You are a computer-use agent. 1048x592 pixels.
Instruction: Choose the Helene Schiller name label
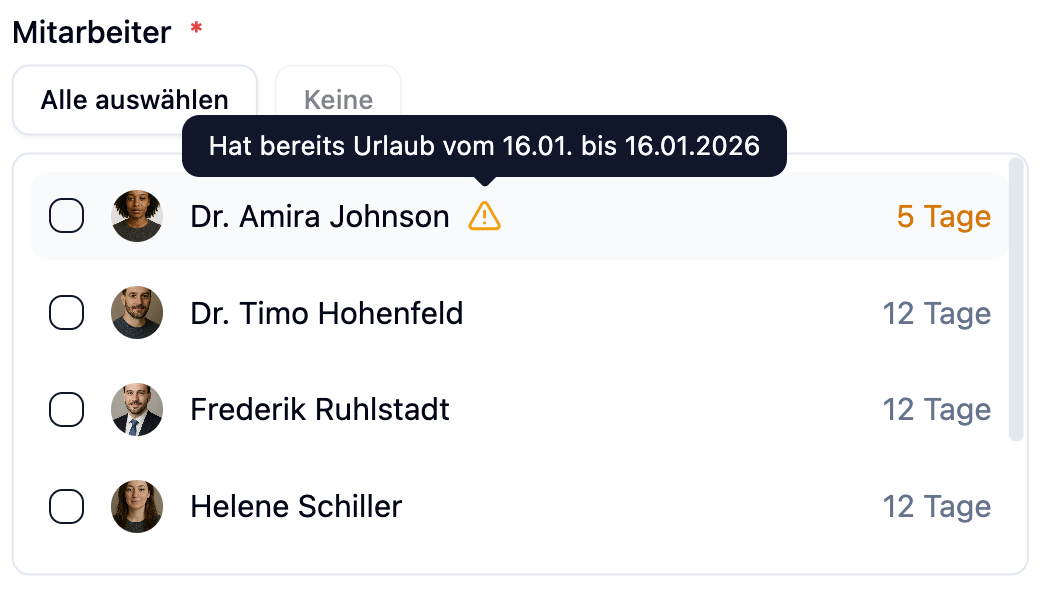coord(296,507)
